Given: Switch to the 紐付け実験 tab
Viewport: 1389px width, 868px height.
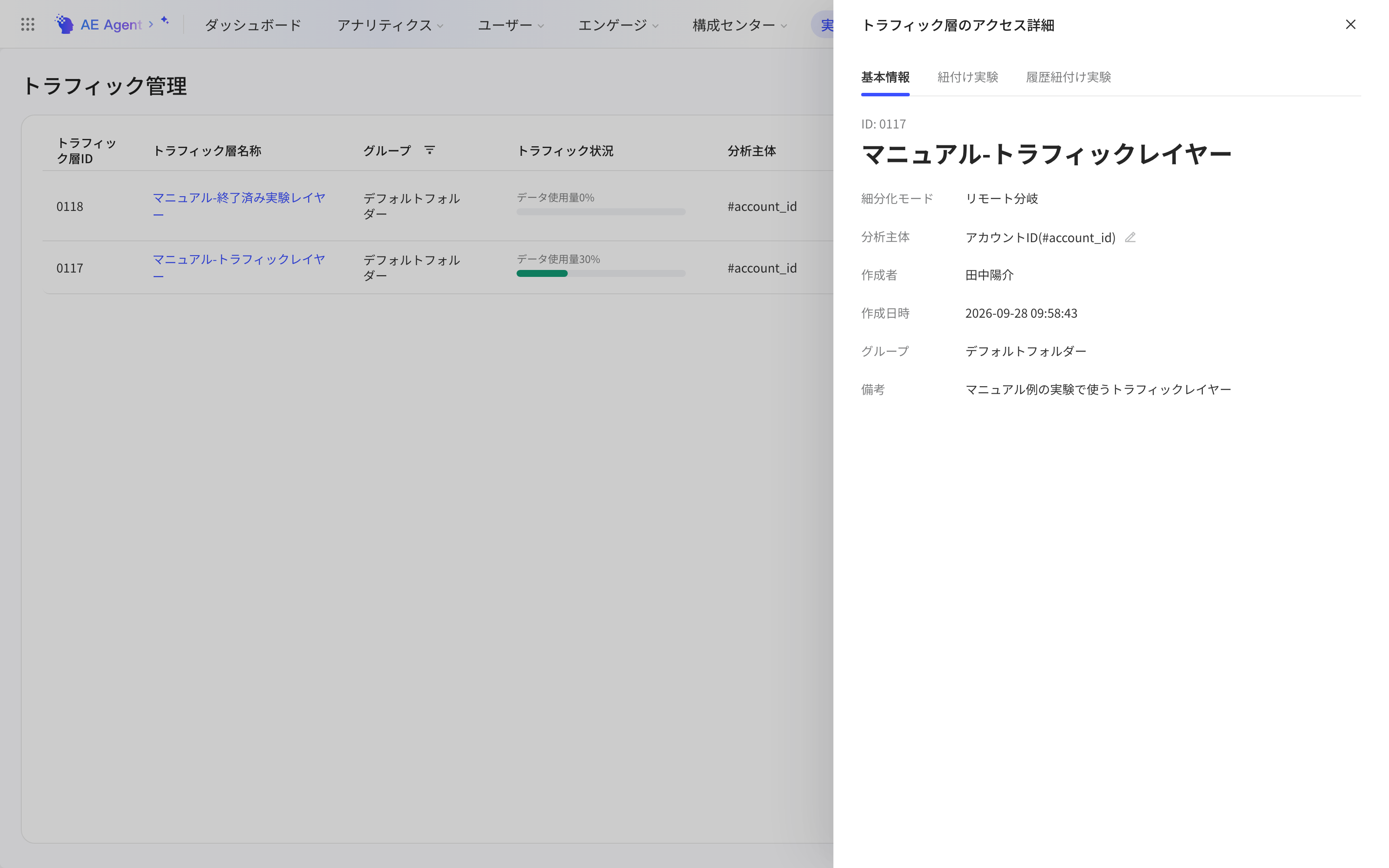Looking at the screenshot, I should click(968, 77).
